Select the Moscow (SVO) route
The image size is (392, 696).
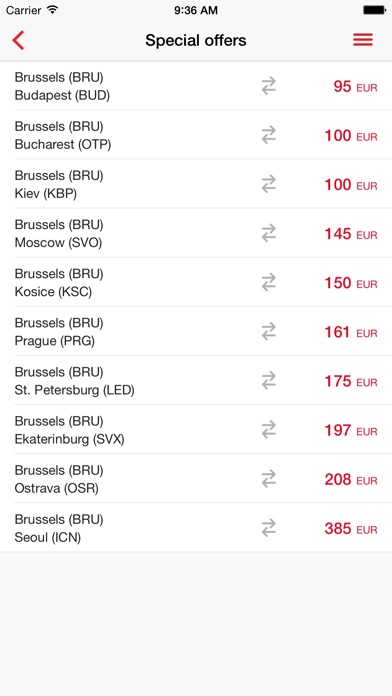(196, 233)
